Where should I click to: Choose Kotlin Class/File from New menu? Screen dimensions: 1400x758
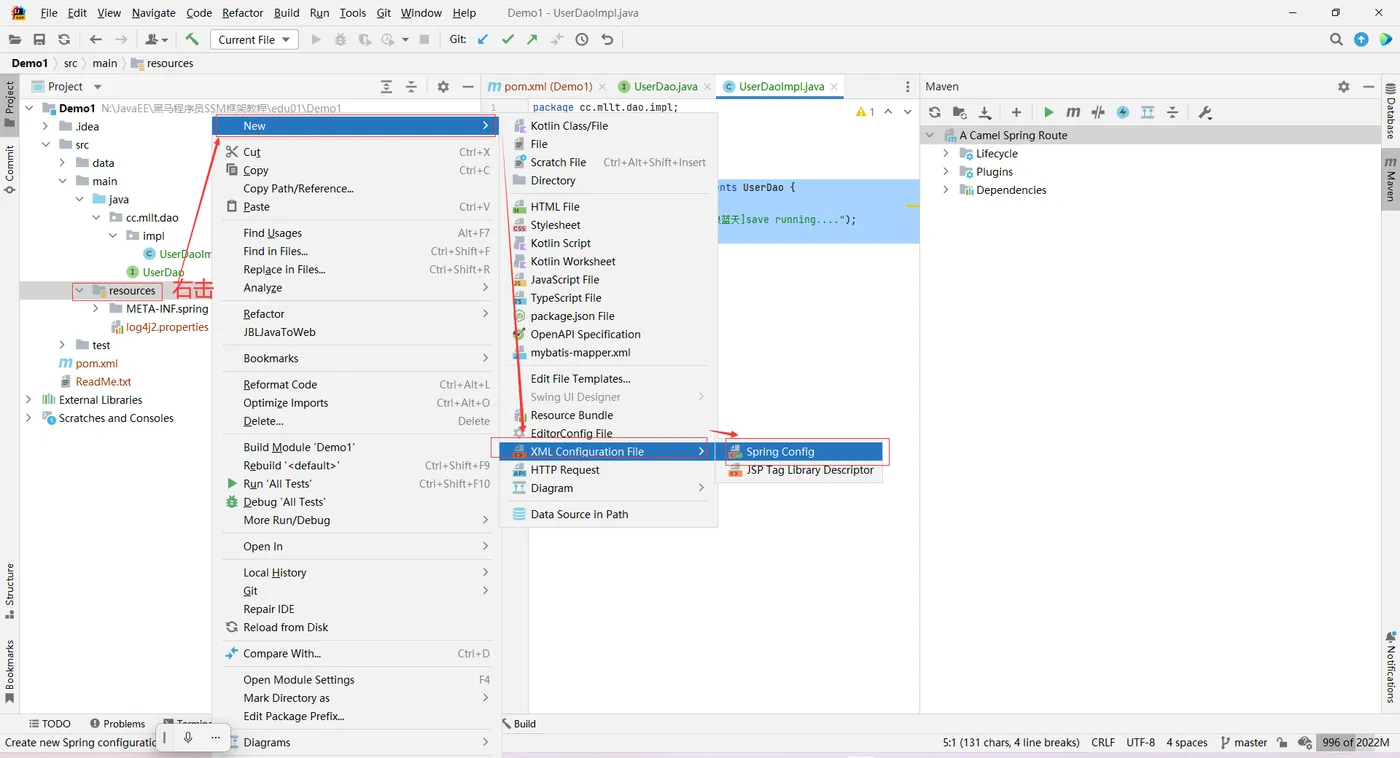pos(608,126)
